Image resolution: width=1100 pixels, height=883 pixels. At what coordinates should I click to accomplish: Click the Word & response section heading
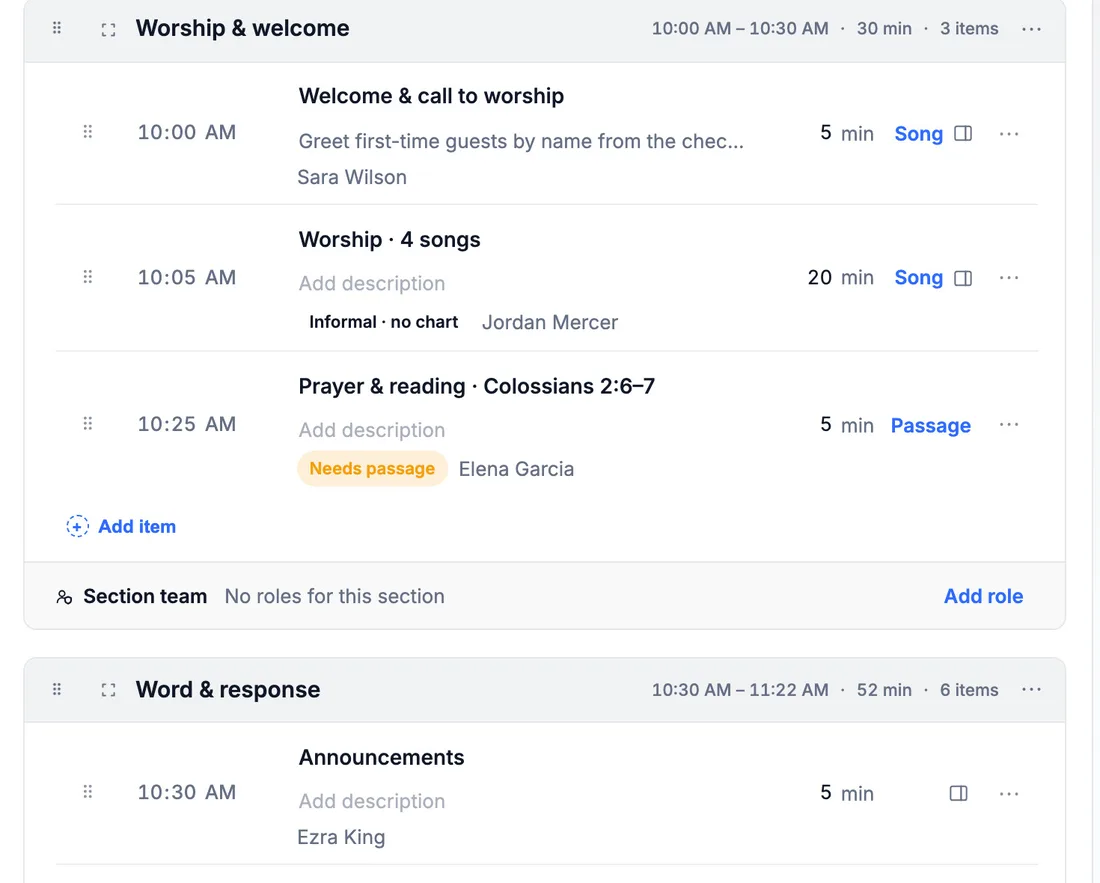pos(228,690)
